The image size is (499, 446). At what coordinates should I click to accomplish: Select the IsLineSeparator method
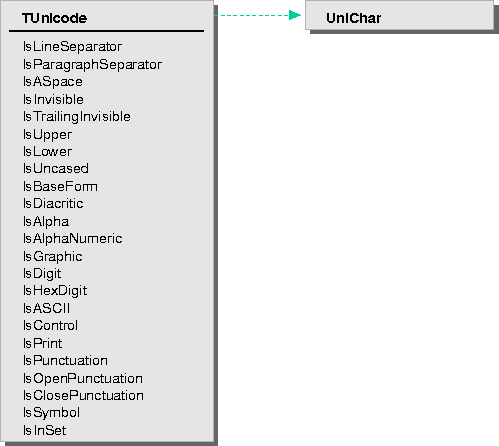(72, 47)
